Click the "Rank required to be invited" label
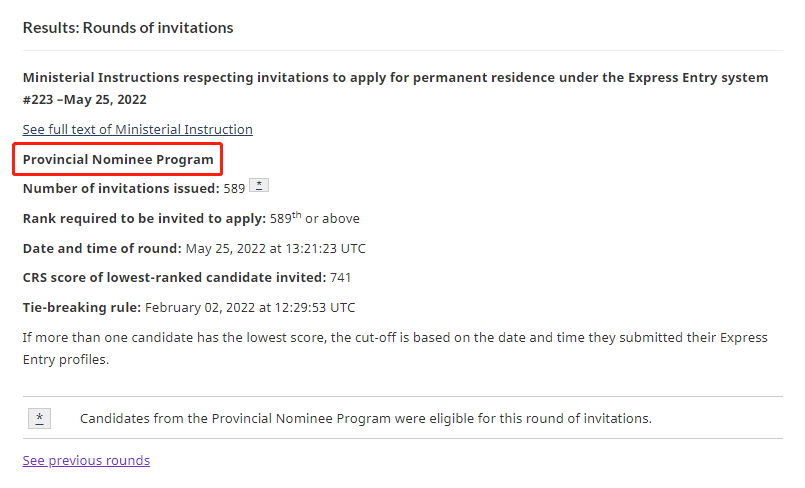The image size is (805, 488). (143, 218)
